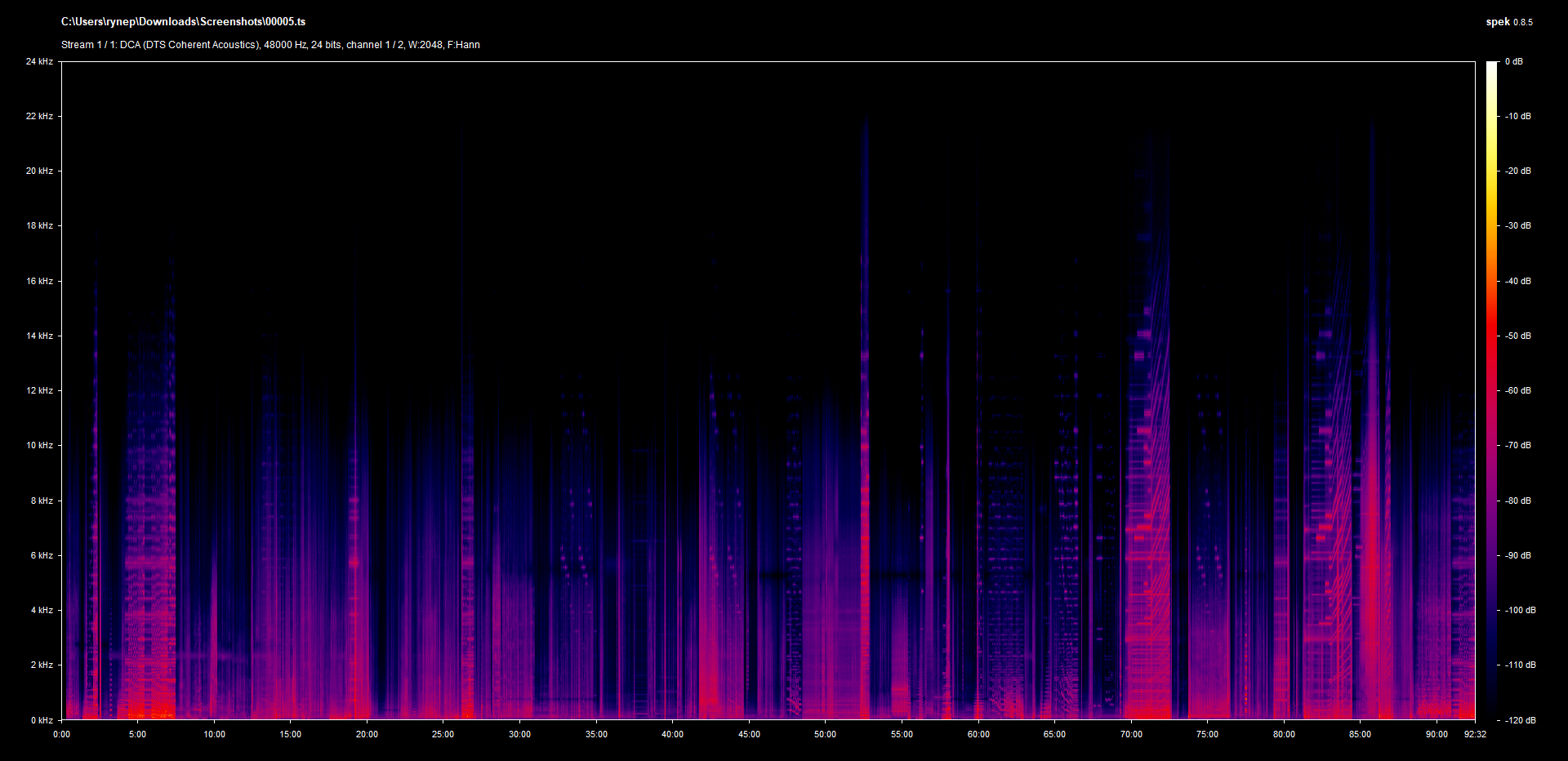Click the 0:00 time axis marker
The width and height of the screenshot is (1568, 761).
tap(62, 734)
